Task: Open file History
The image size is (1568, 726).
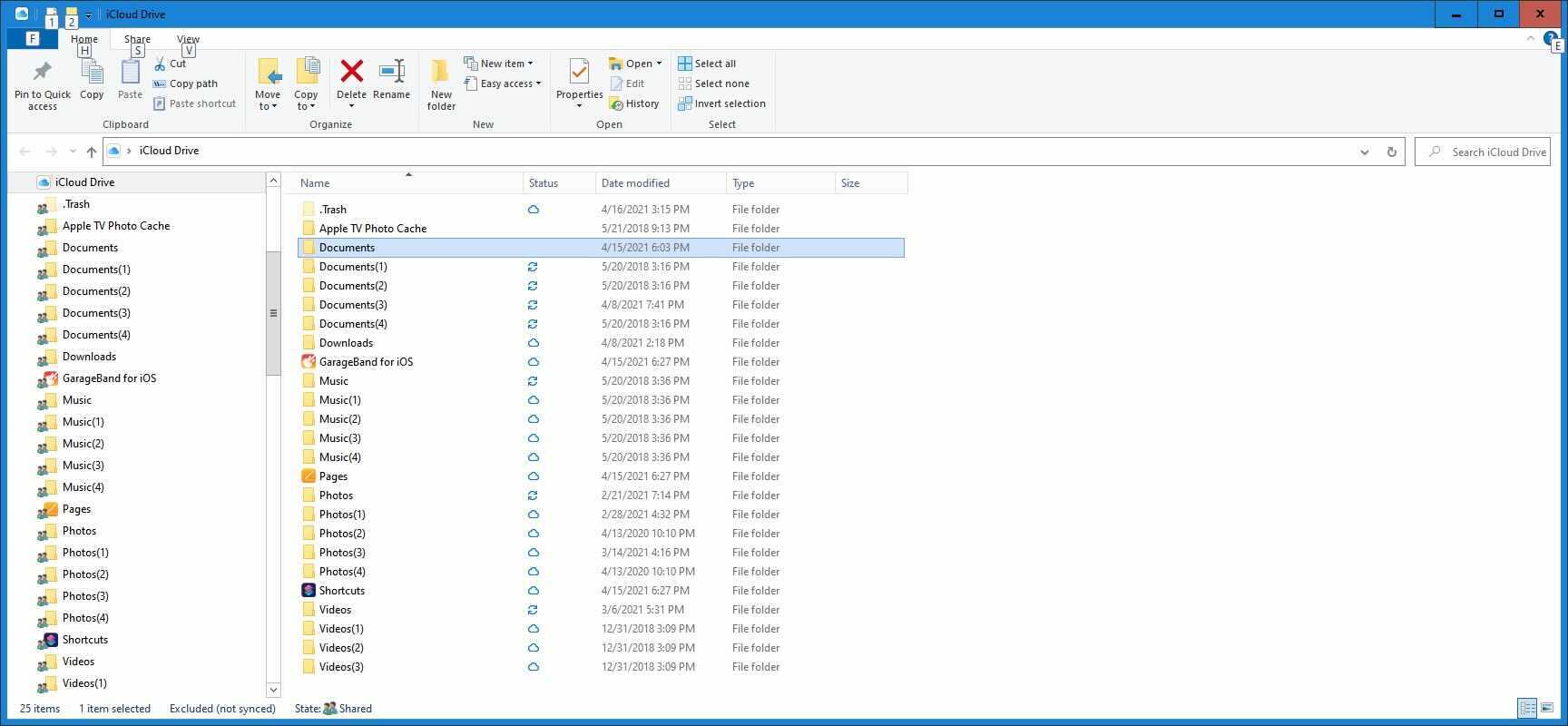Action: click(x=634, y=103)
